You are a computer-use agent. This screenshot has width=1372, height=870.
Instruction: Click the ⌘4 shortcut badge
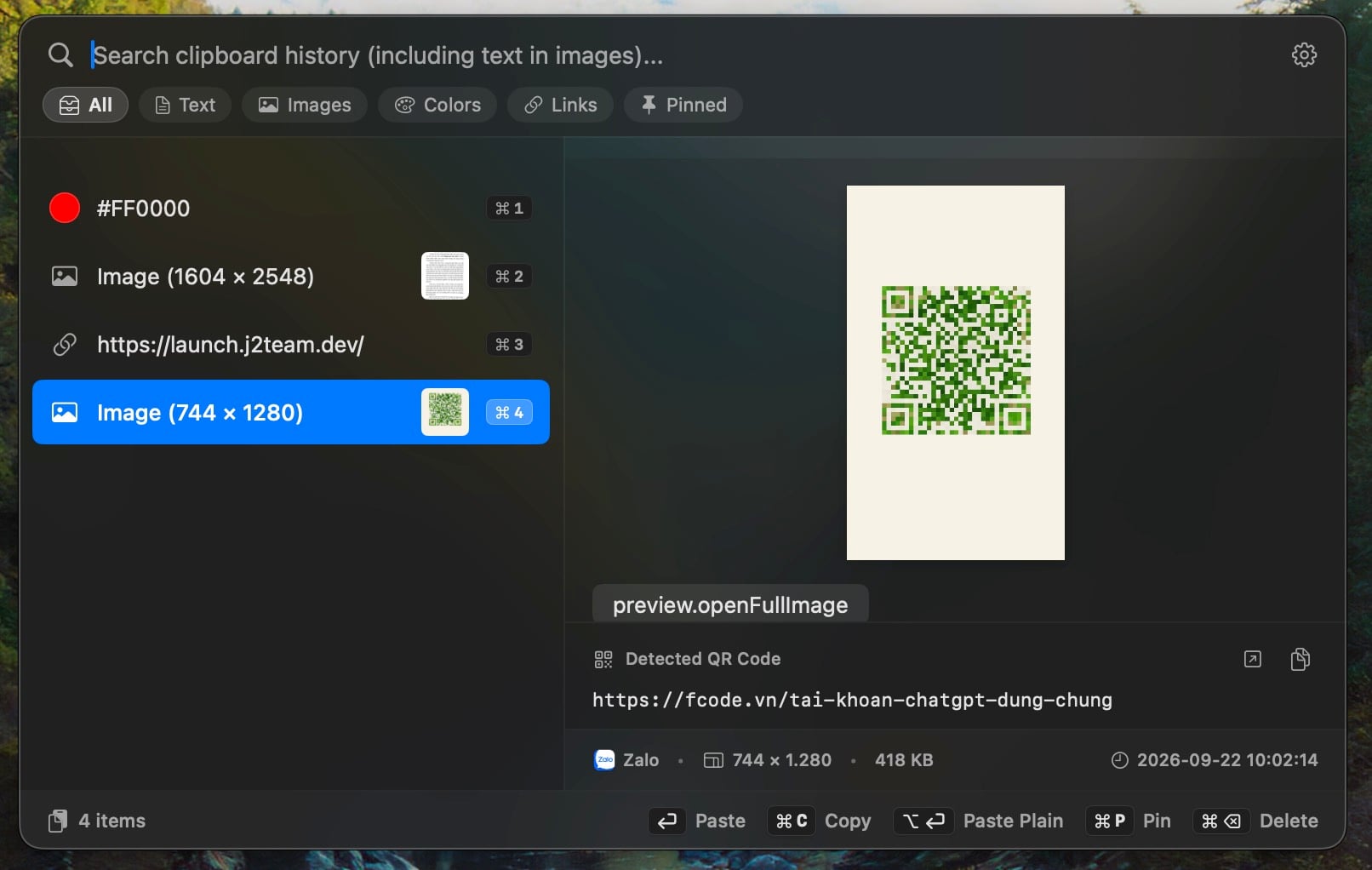[x=509, y=412]
